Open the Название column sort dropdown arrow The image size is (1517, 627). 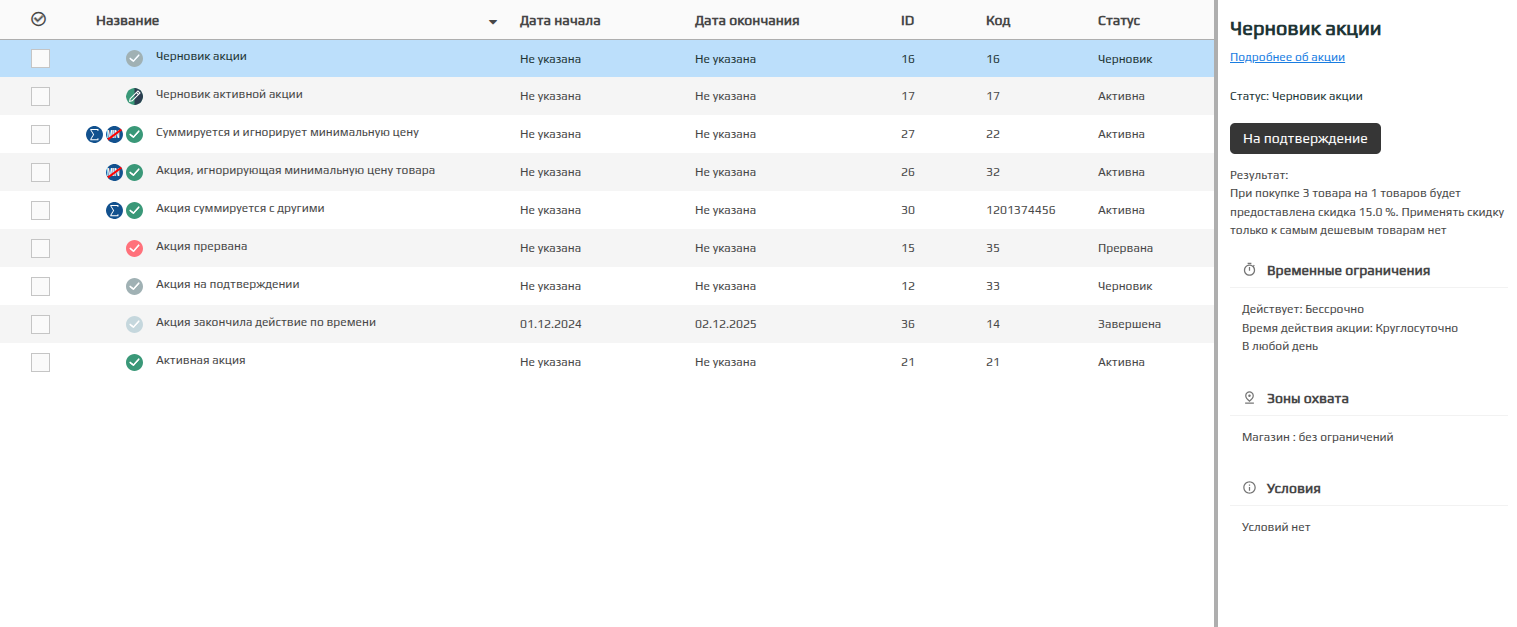point(493,22)
